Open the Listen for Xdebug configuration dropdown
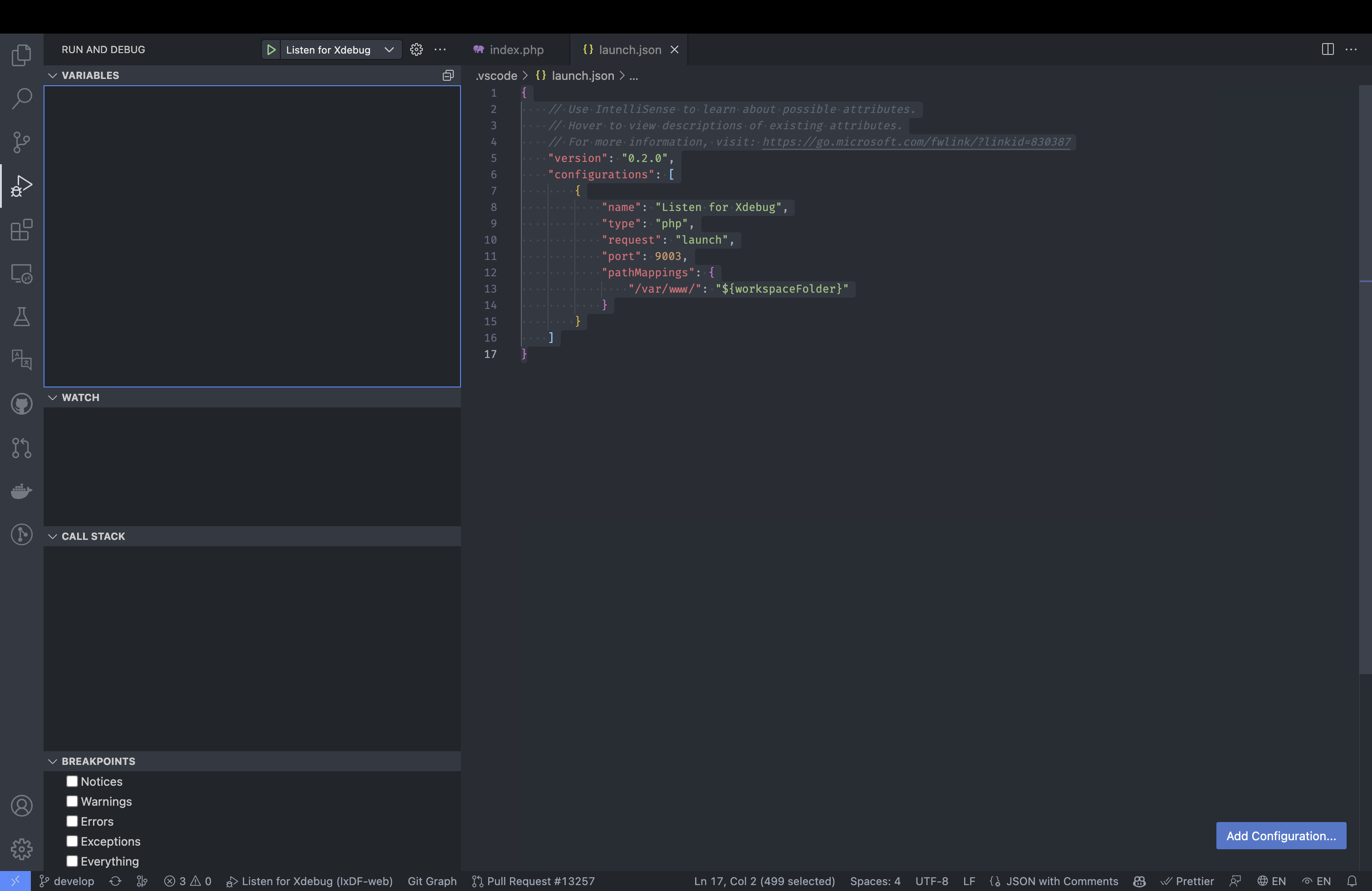 pyautogui.click(x=389, y=49)
